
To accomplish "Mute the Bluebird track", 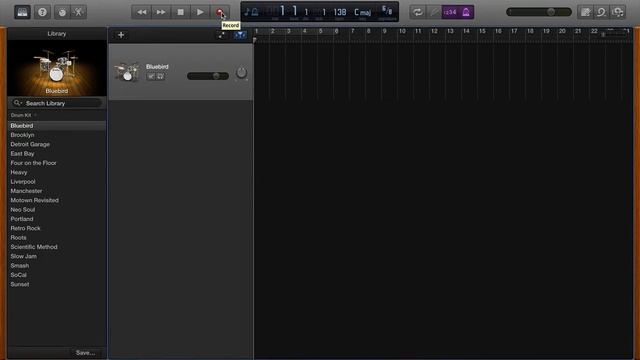I will (x=151, y=76).
